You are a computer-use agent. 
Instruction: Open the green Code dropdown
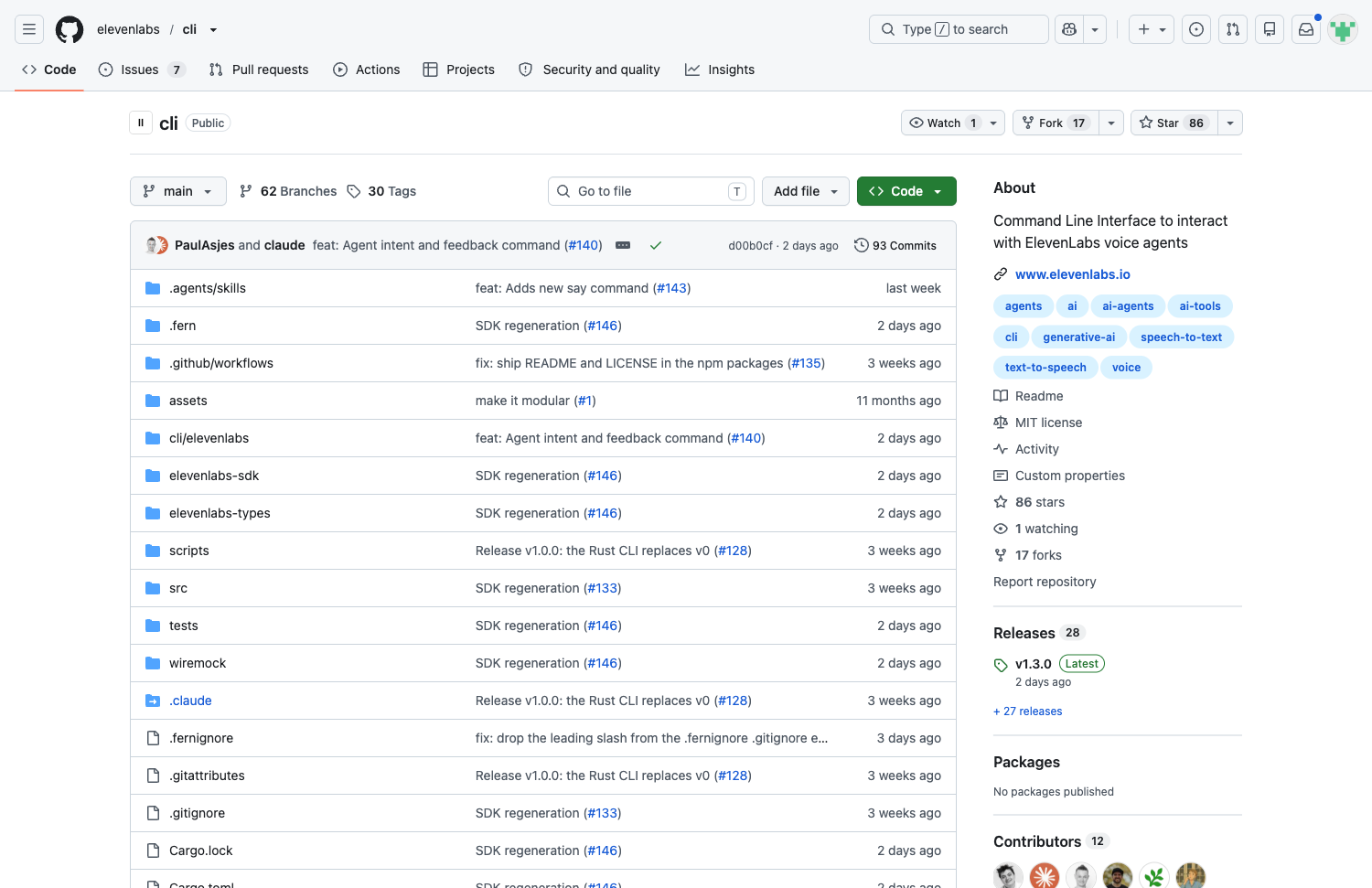point(906,191)
